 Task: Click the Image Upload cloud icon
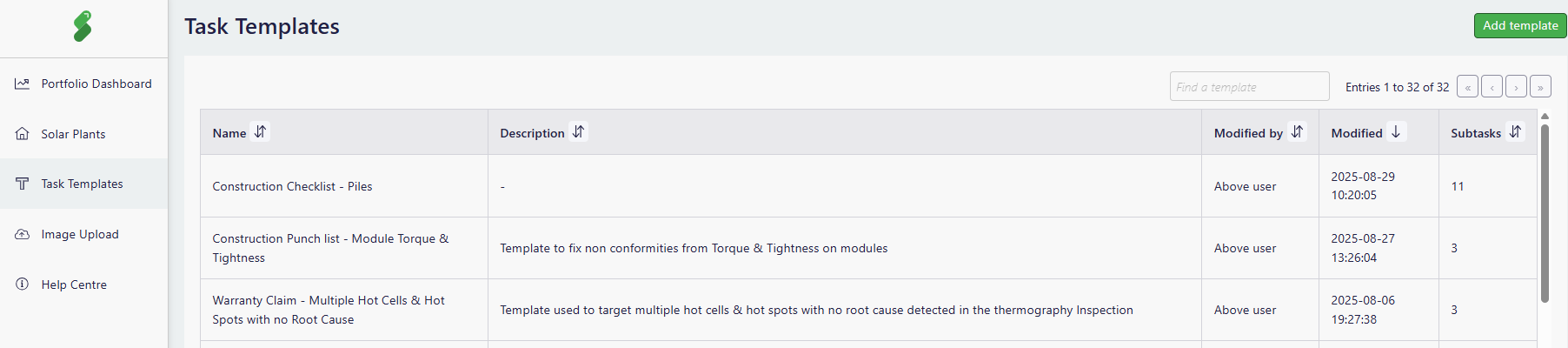(x=23, y=234)
